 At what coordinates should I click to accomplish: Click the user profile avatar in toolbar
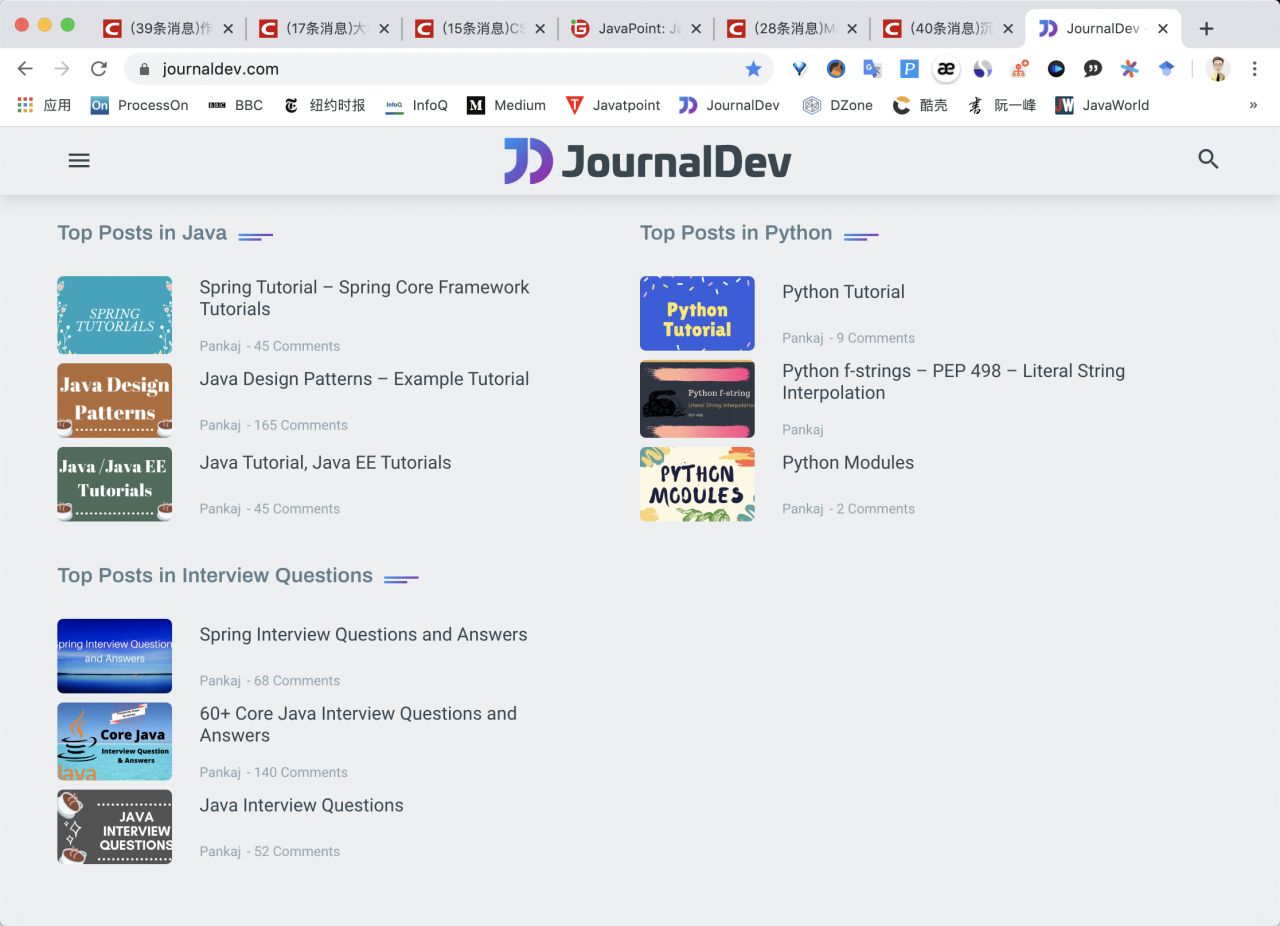[x=1217, y=69]
